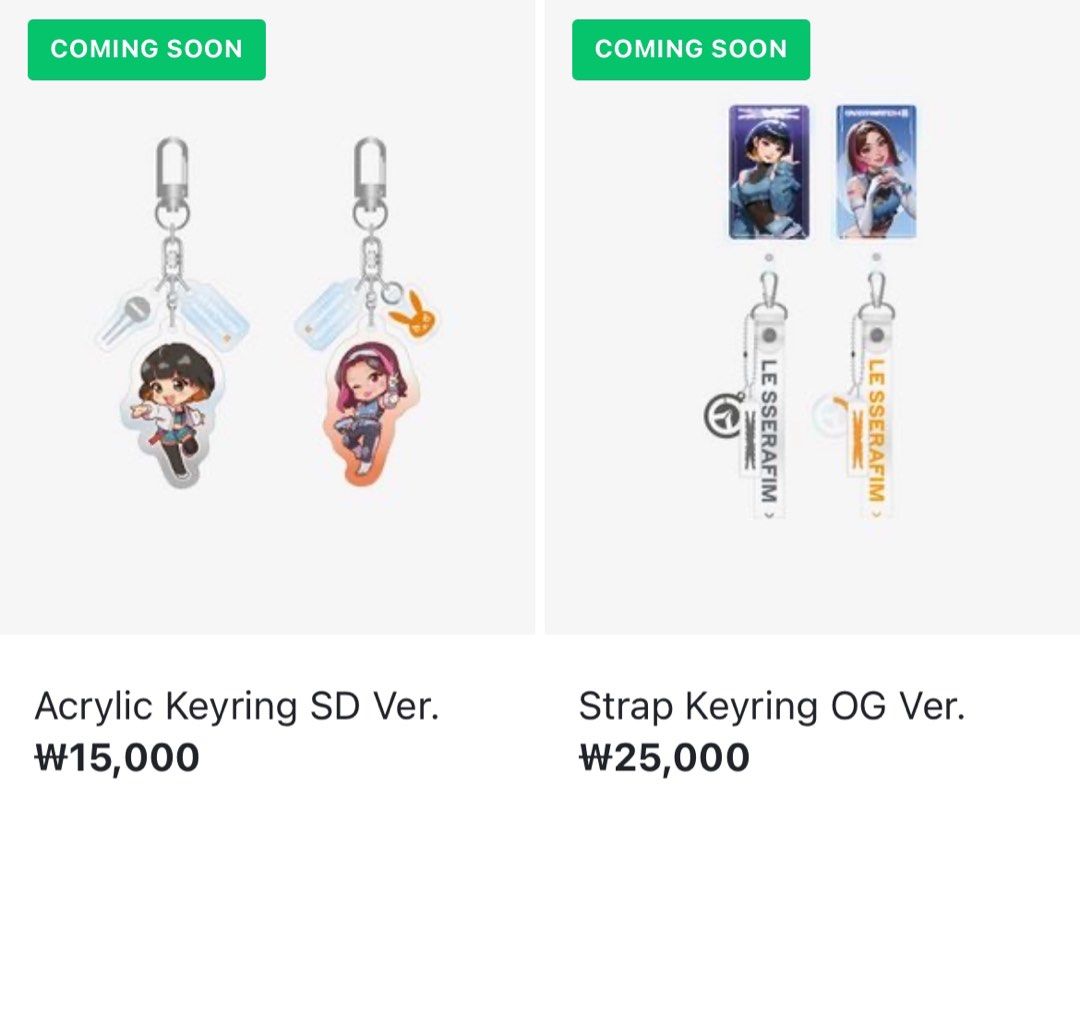This screenshot has width=1080, height=1017.
Task: Click the COMING SOON badge on the Acrylic Keyring
Action: pyautogui.click(x=146, y=47)
